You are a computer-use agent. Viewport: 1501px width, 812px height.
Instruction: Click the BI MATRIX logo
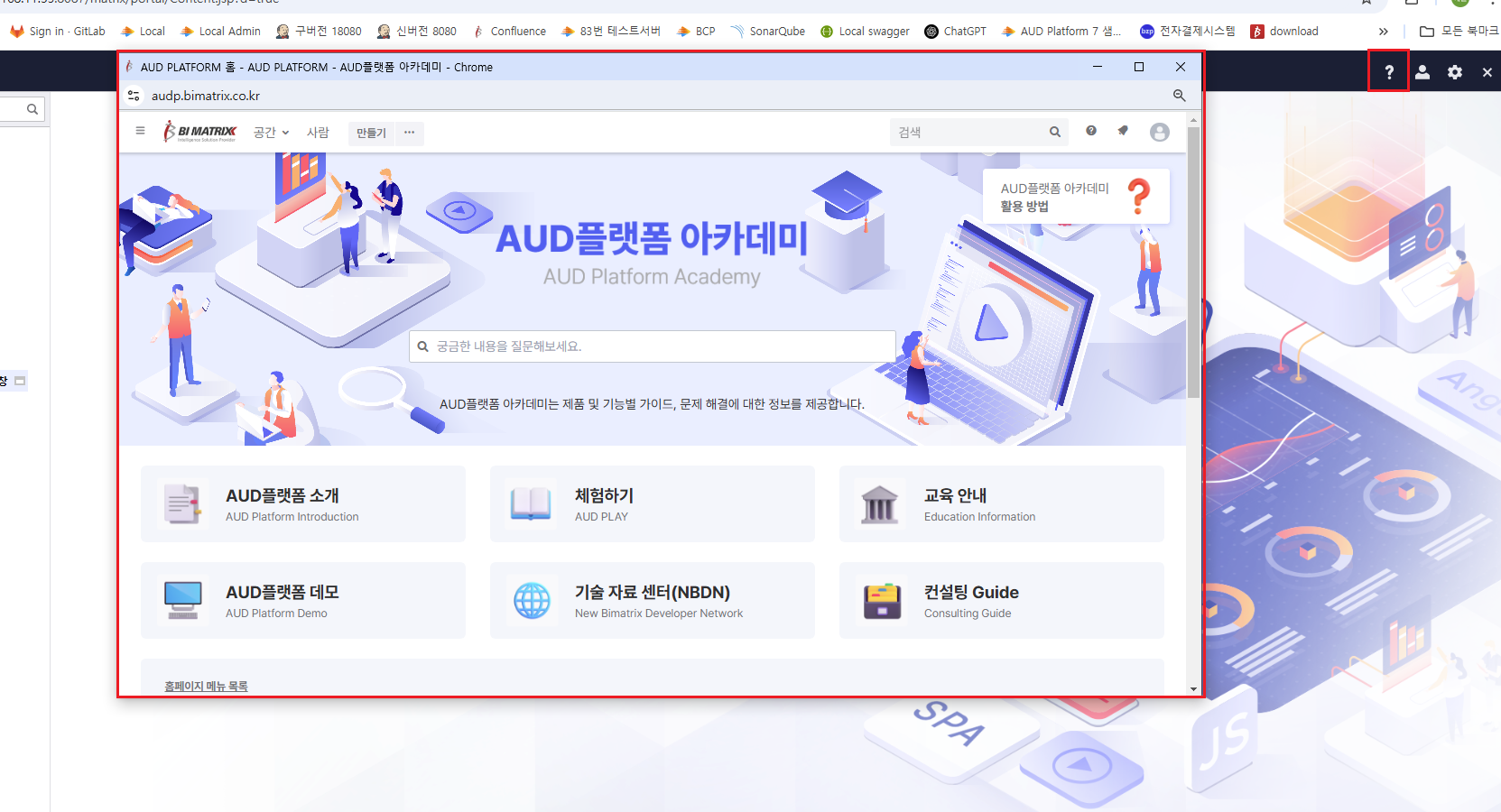(199, 132)
